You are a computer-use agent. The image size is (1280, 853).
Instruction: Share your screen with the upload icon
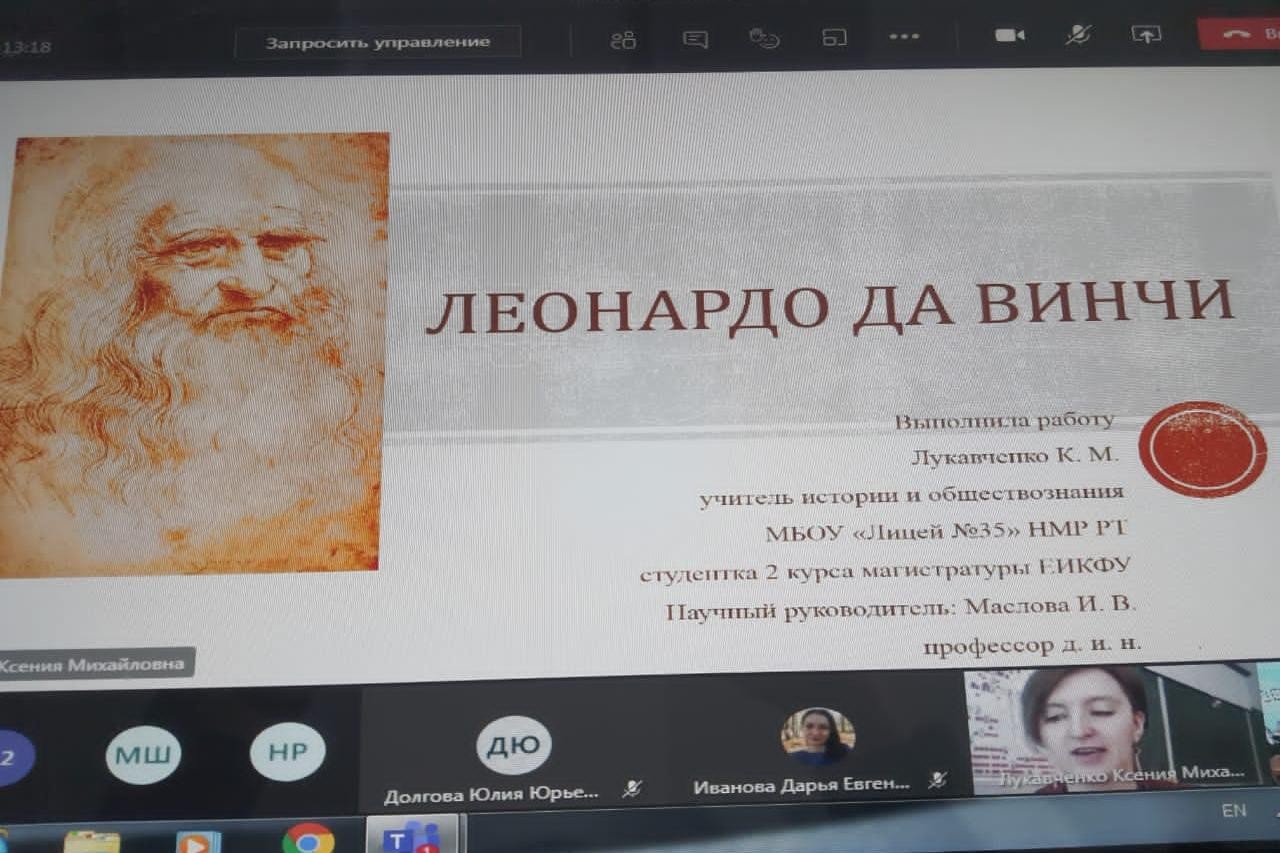[x=1146, y=33]
